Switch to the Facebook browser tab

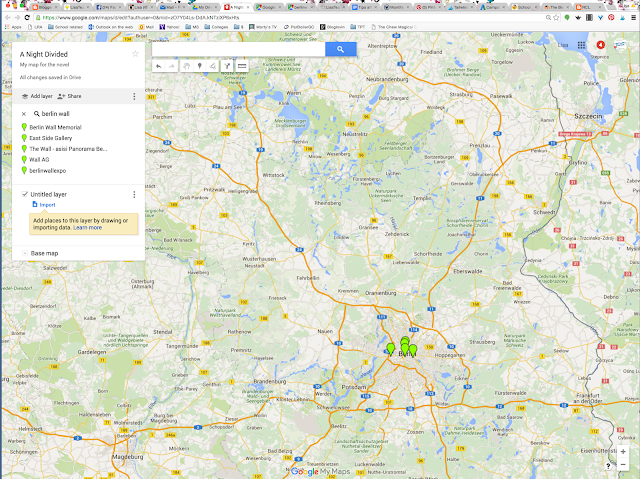point(109,7)
